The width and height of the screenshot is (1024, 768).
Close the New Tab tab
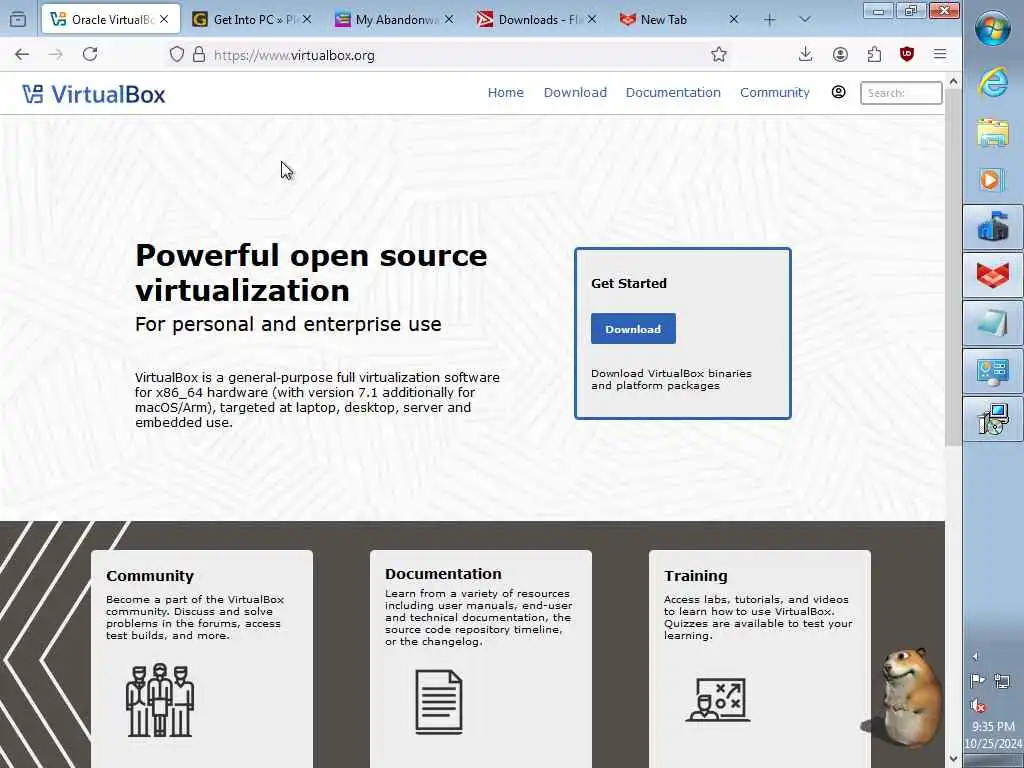click(x=733, y=20)
